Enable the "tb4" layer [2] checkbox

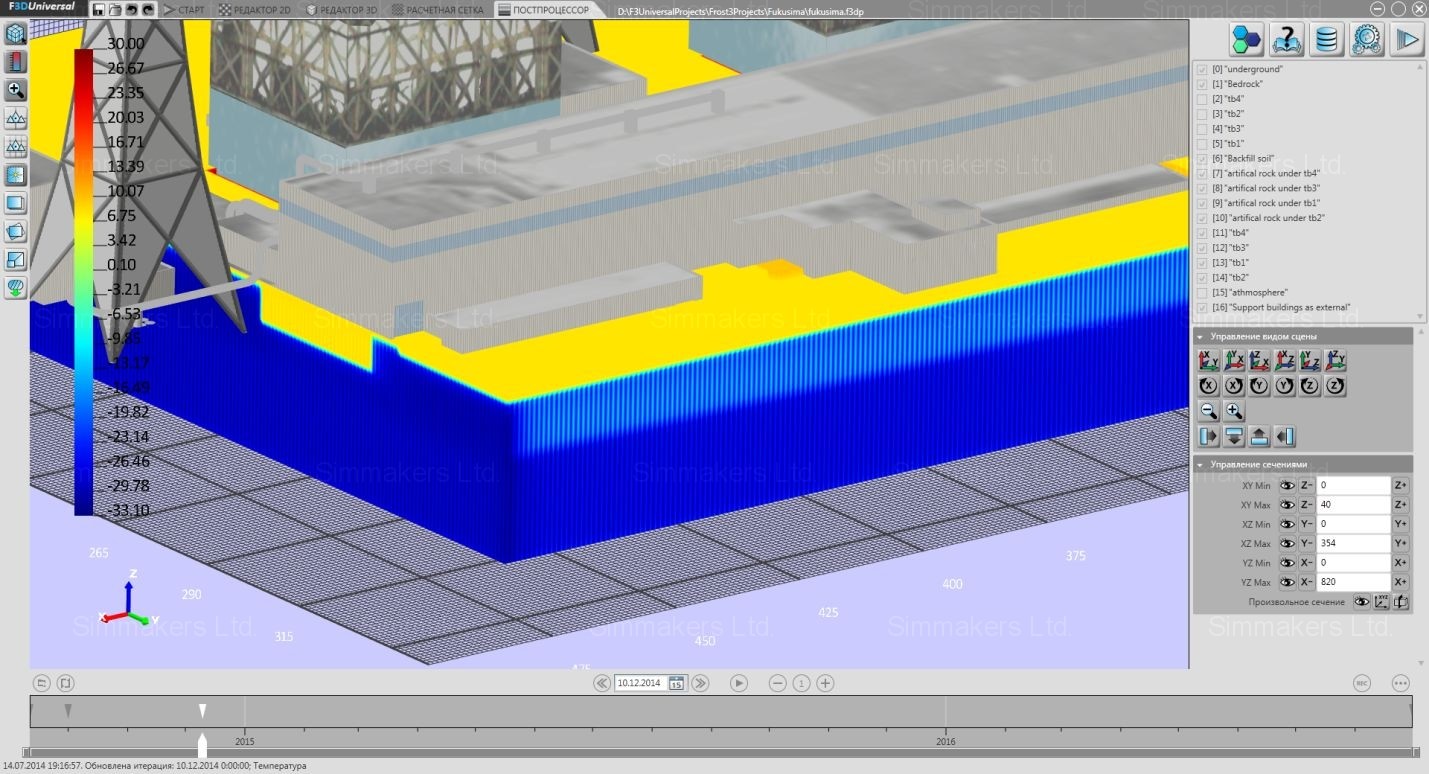pyautogui.click(x=1202, y=99)
